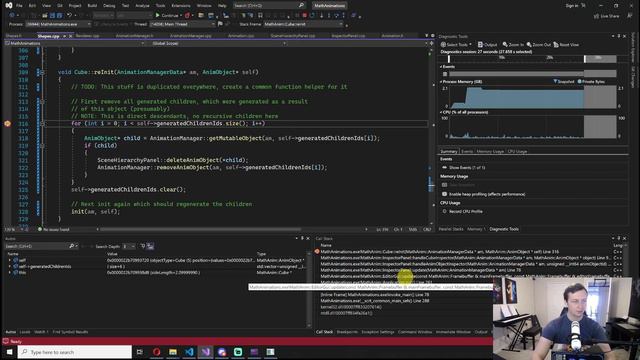Screen dimensions: 640x360
Task: Click the flag icon next to Thread
Action: coord(220,24)
